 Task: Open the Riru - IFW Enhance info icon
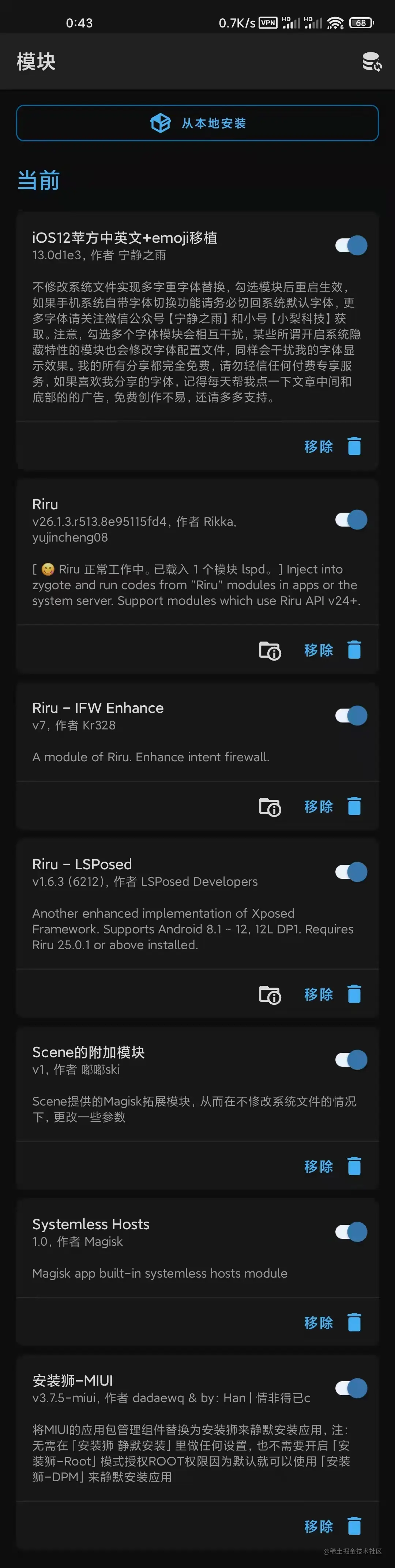pyautogui.click(x=270, y=807)
